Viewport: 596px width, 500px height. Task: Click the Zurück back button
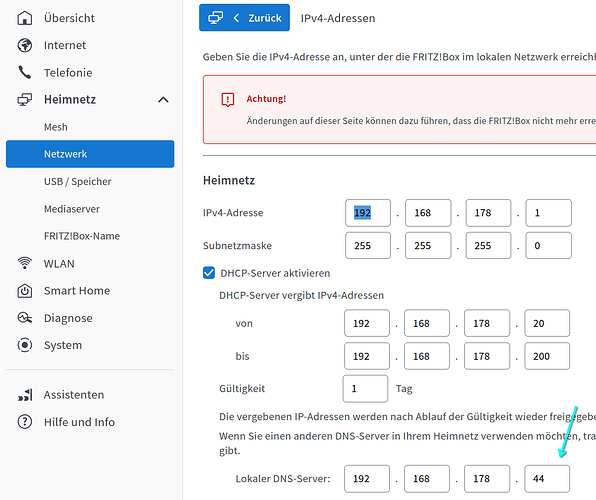(x=244, y=17)
